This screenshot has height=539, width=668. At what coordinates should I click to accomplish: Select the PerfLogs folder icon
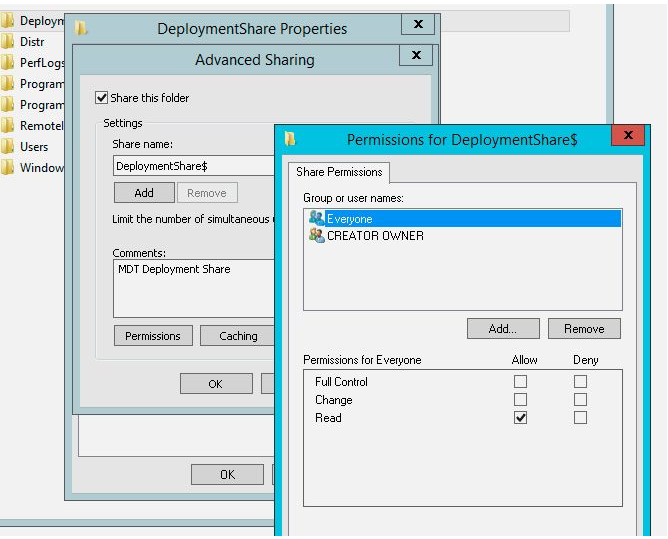click(x=7, y=63)
